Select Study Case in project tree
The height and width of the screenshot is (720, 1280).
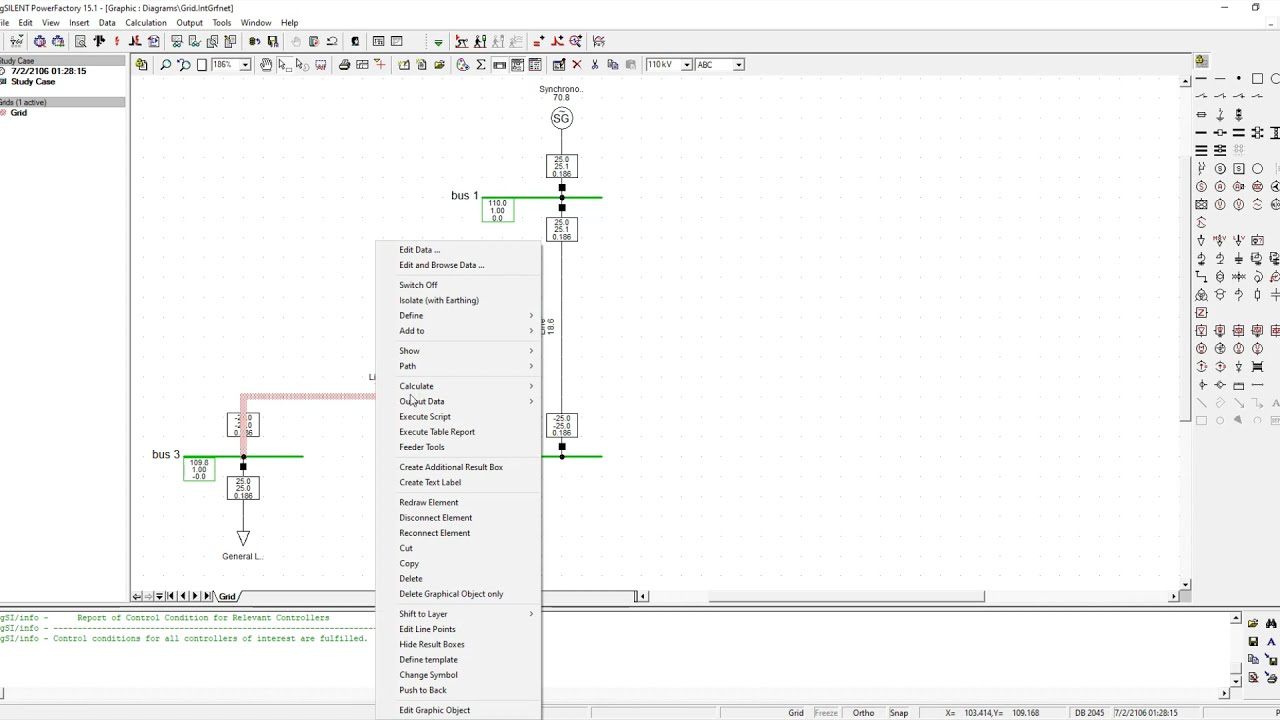coord(33,82)
